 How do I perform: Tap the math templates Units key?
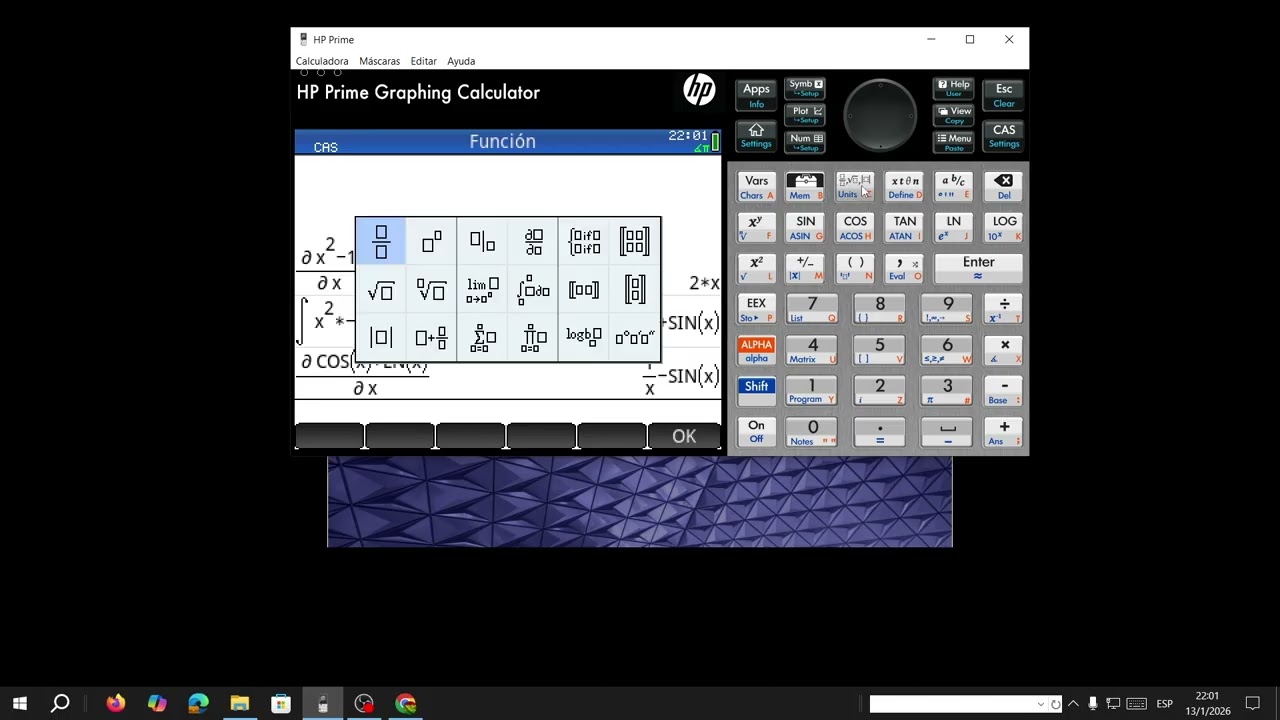[x=854, y=187]
